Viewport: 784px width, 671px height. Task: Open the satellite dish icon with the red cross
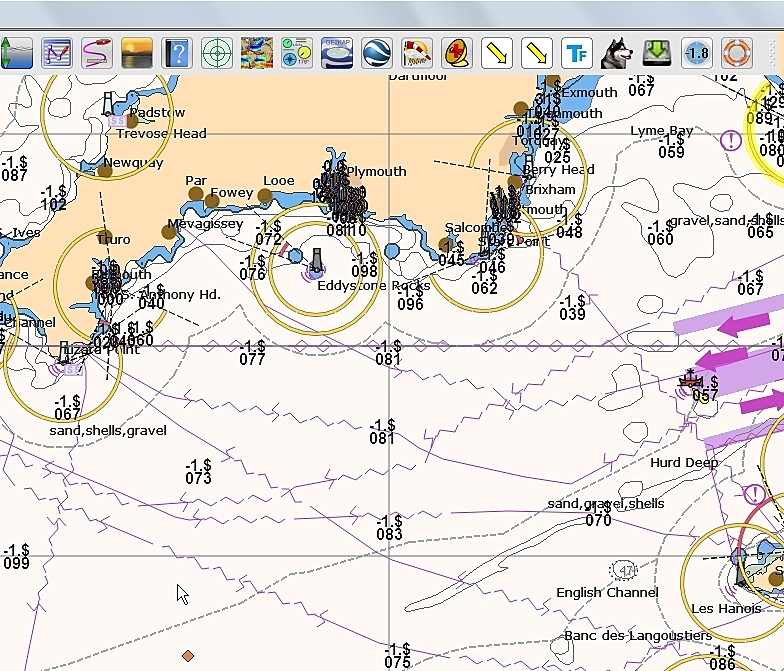456,53
